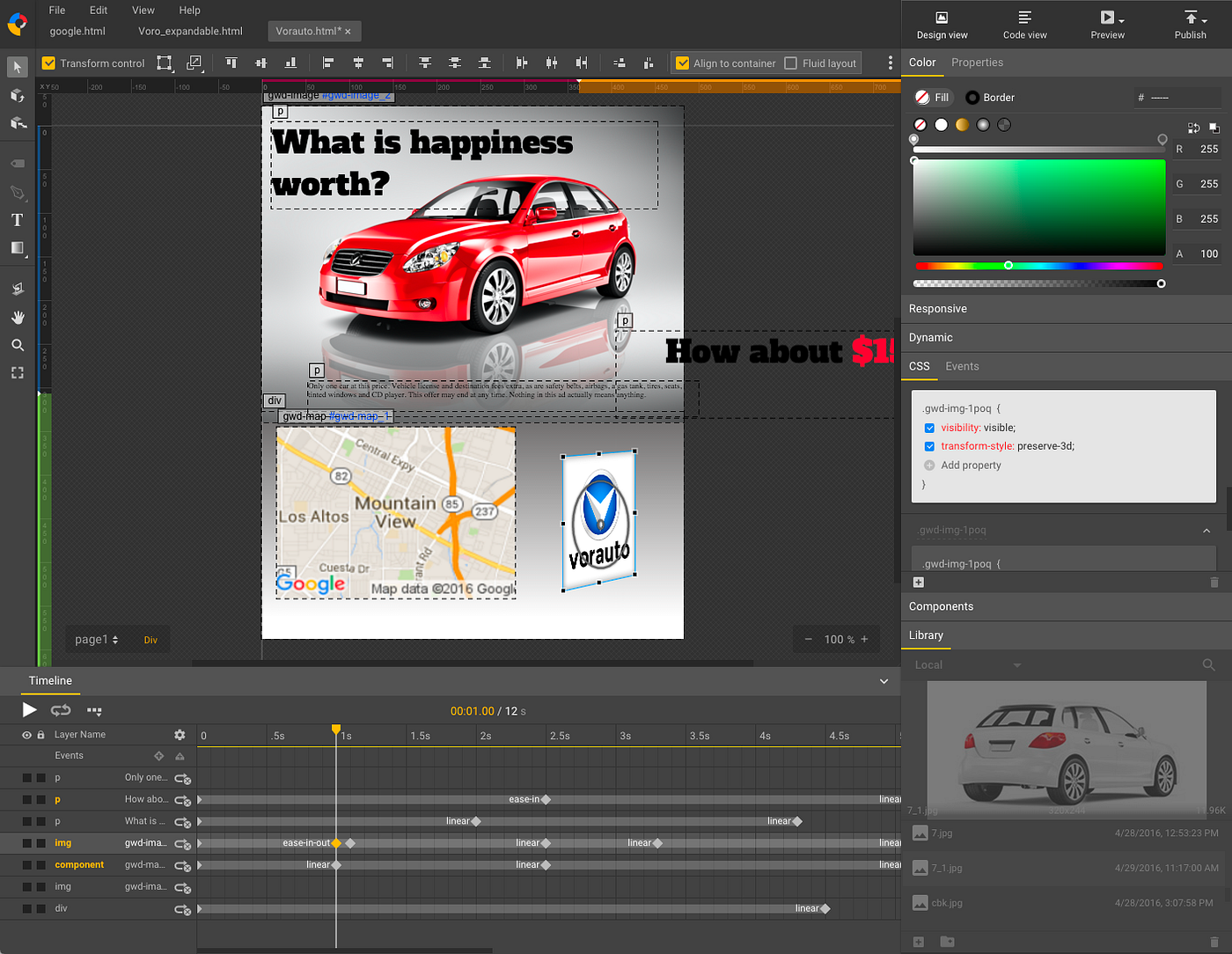The width and height of the screenshot is (1232, 954).
Task: Select the Zoom magnifier tool
Action: pos(17,345)
